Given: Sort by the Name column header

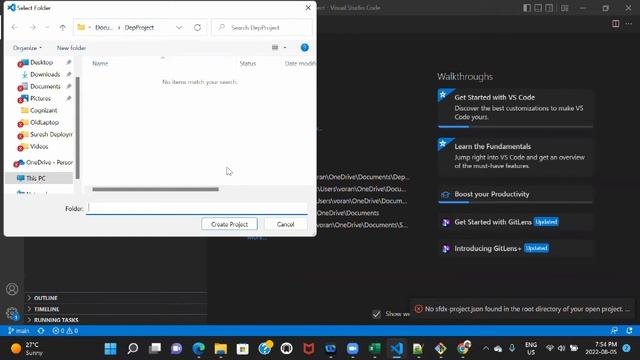Looking at the screenshot, I should pyautogui.click(x=100, y=63).
